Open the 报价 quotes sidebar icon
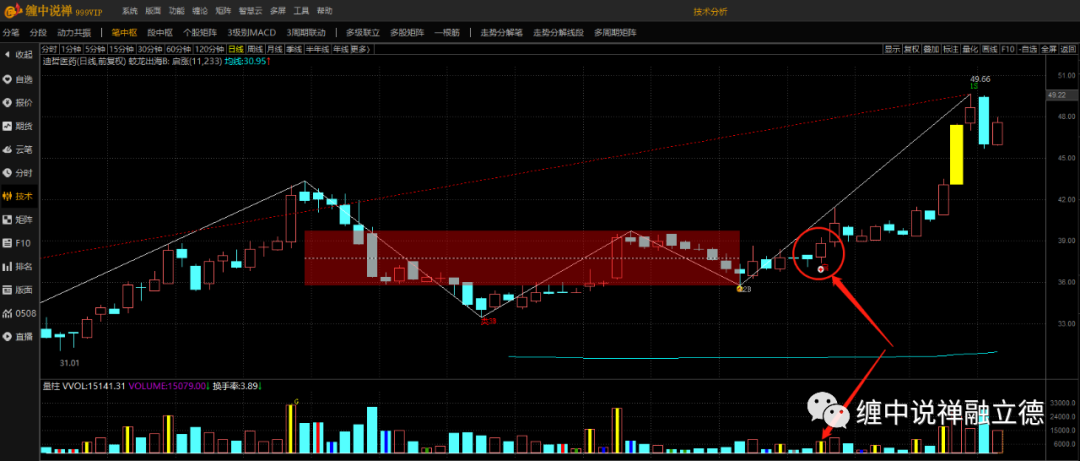The image size is (1080, 461). pos(19,103)
